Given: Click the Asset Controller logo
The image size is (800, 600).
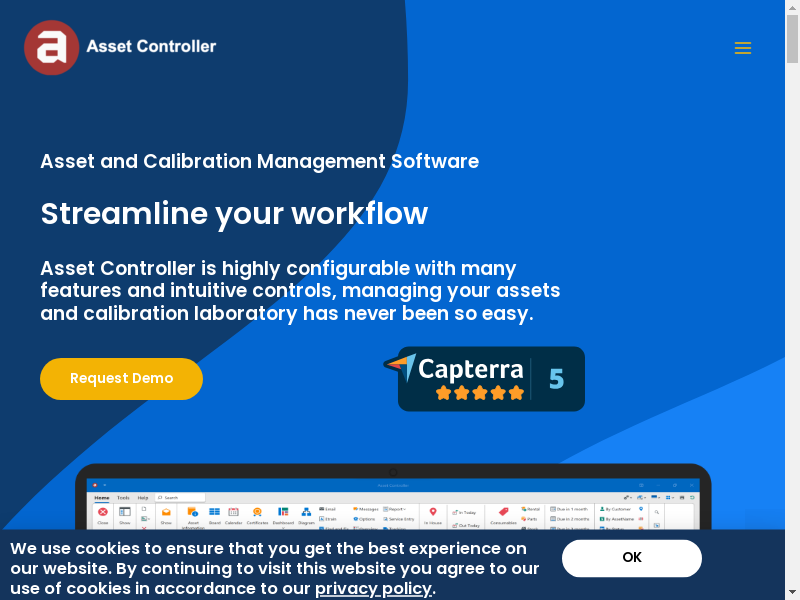Looking at the screenshot, I should (120, 47).
